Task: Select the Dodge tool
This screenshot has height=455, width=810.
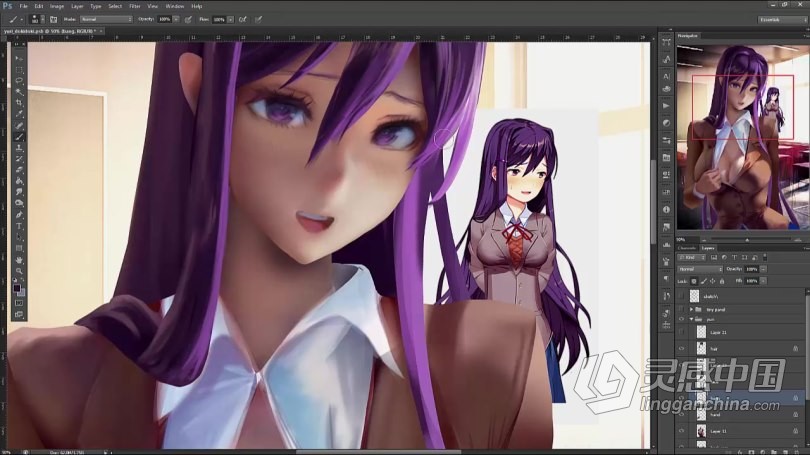Action: pyautogui.click(x=19, y=203)
